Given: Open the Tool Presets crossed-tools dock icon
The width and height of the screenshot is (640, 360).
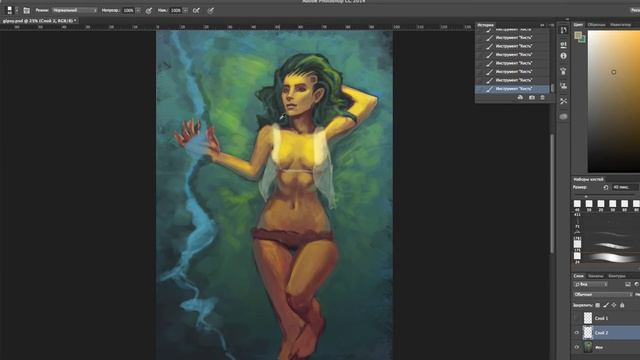Looking at the screenshot, I should click(563, 101).
